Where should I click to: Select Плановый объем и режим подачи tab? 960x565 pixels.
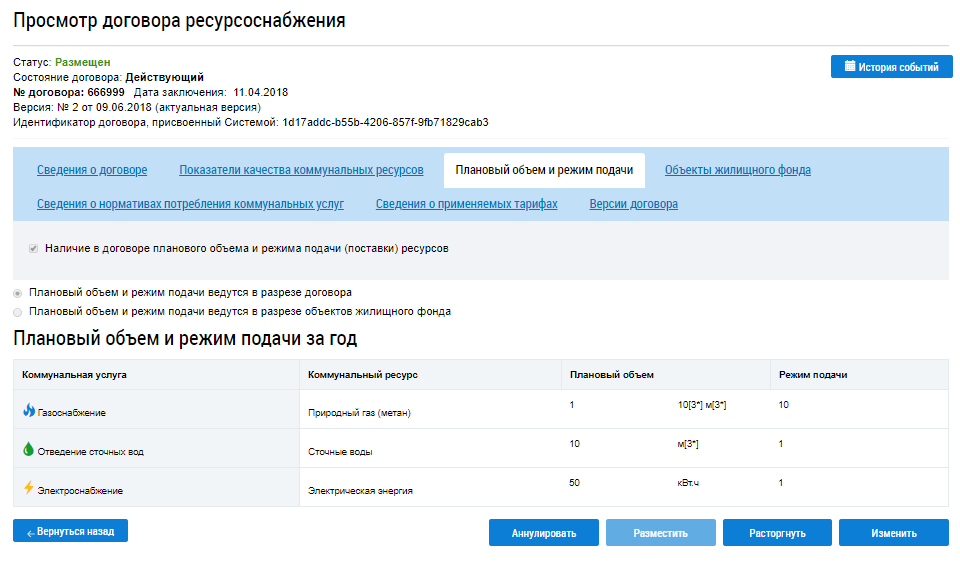544,170
